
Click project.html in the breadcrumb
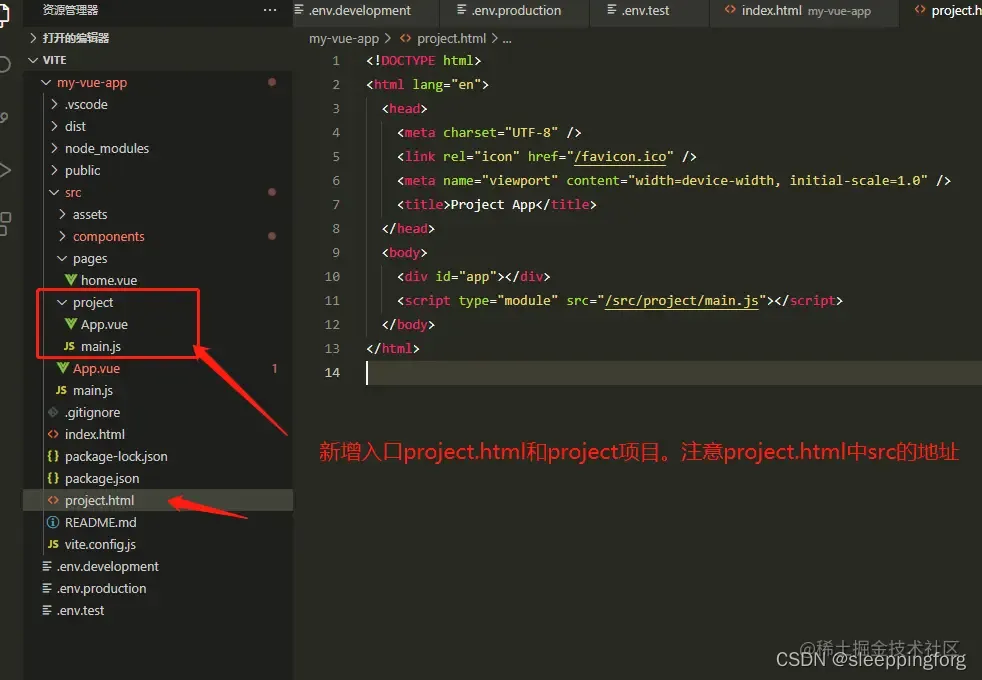(x=452, y=38)
